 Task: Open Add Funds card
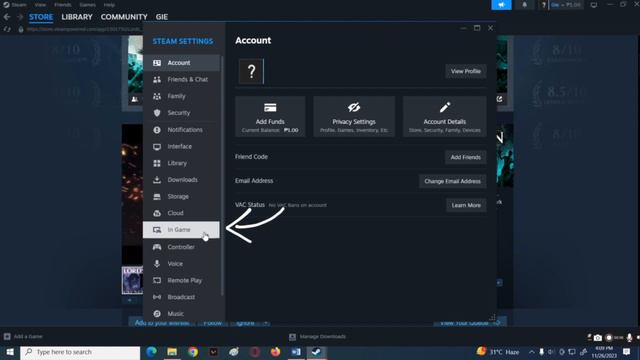click(270, 116)
